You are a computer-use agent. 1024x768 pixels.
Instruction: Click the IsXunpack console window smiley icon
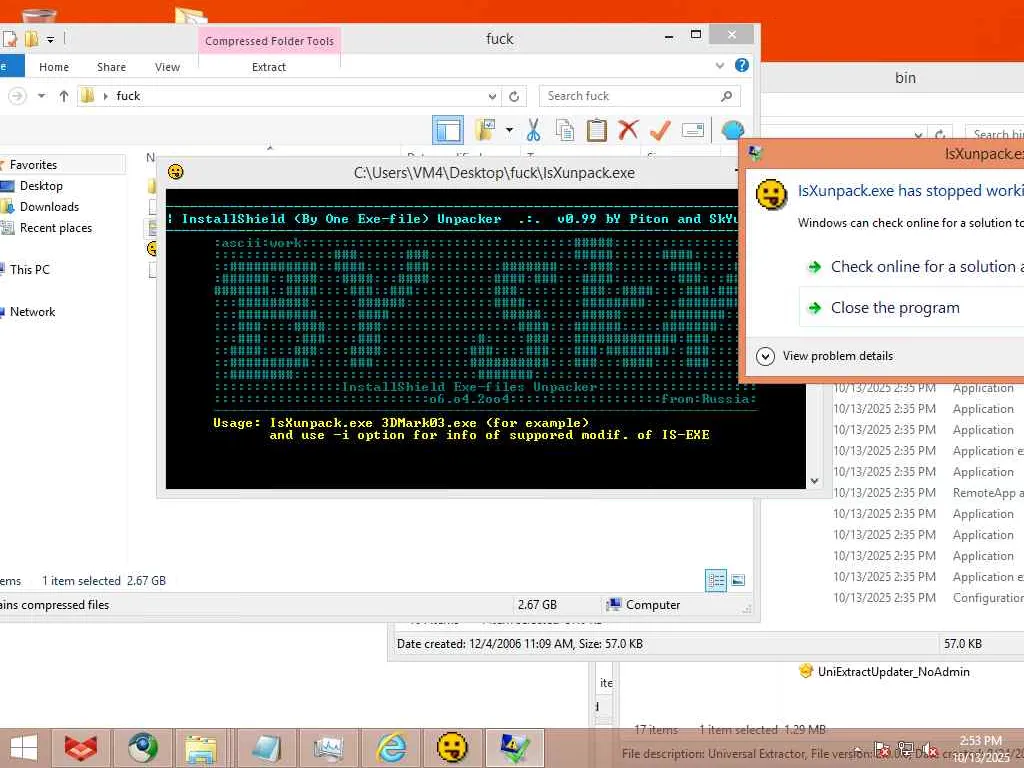pyautogui.click(x=176, y=172)
